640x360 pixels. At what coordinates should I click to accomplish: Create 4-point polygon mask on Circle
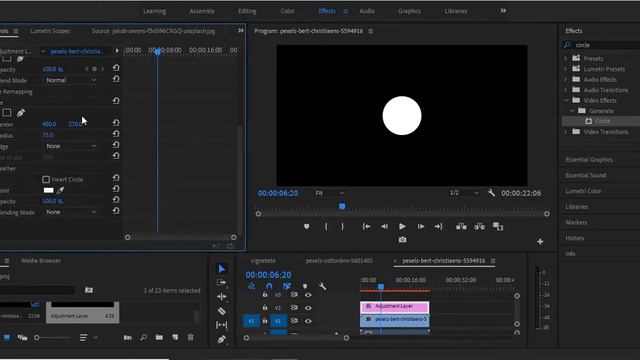pos(7,112)
